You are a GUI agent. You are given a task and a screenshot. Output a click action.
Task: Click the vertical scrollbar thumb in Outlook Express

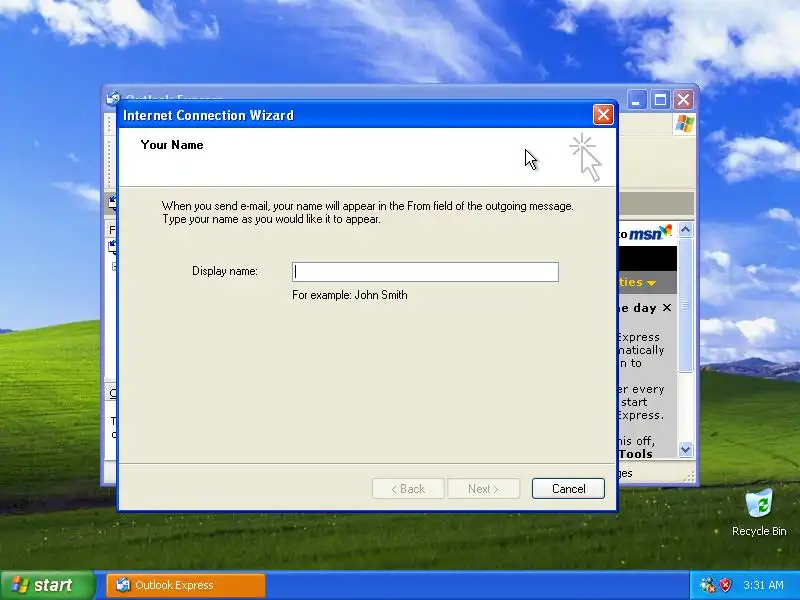(x=685, y=305)
